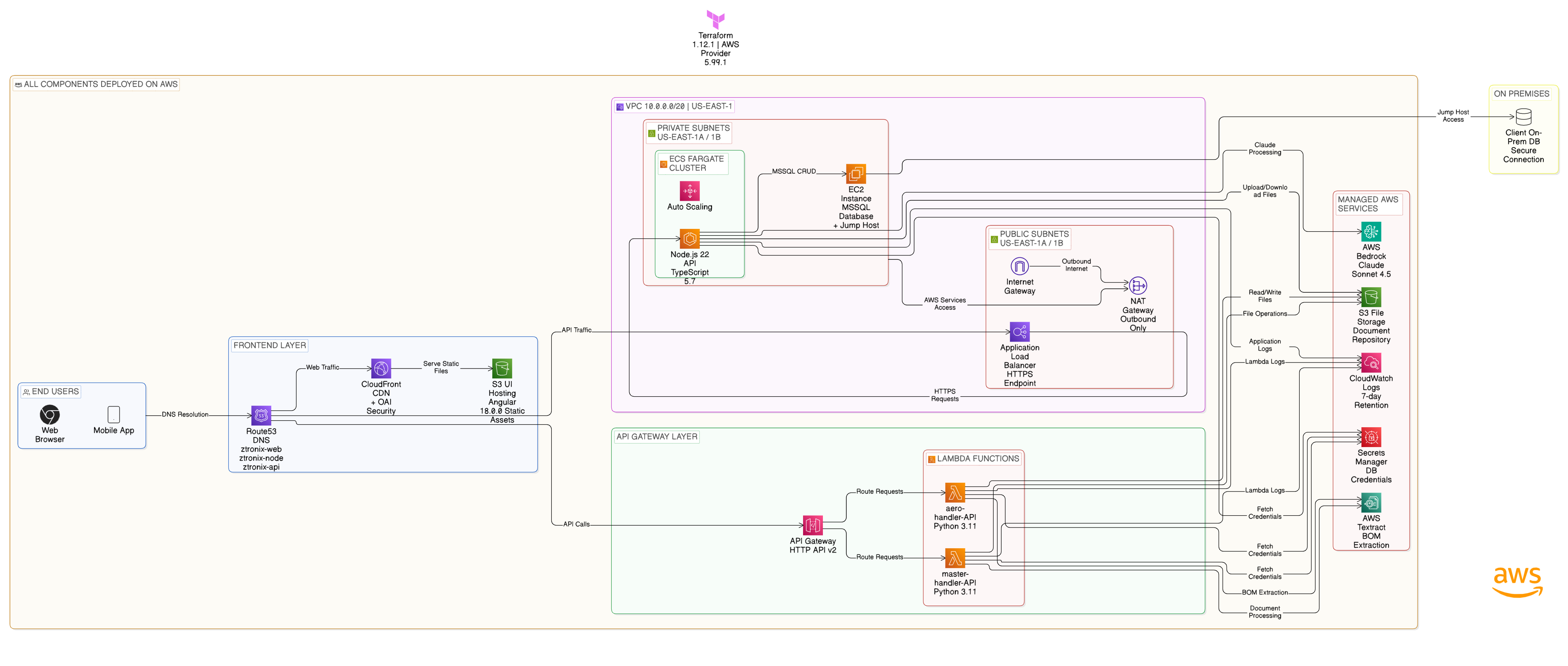Click the 'ON PREMISES' group label
The width and height of the screenshot is (1568, 666).
(x=1521, y=94)
